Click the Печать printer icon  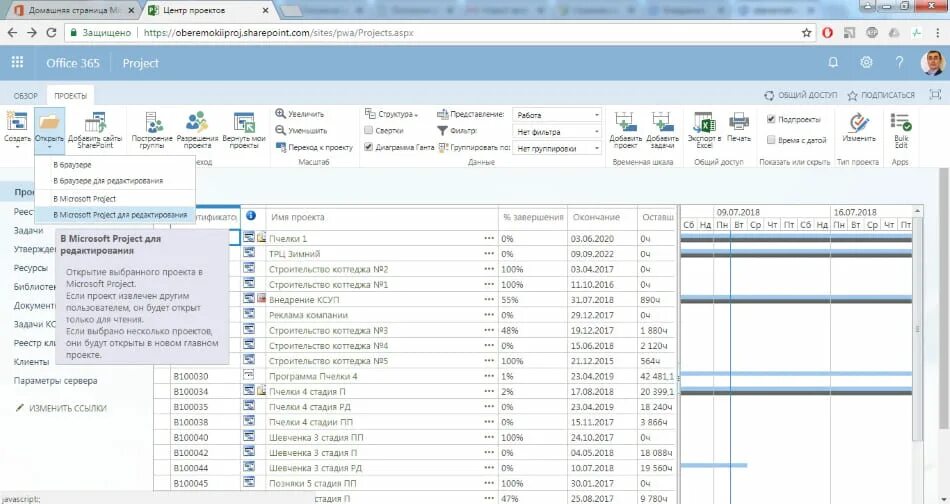pyautogui.click(x=739, y=122)
